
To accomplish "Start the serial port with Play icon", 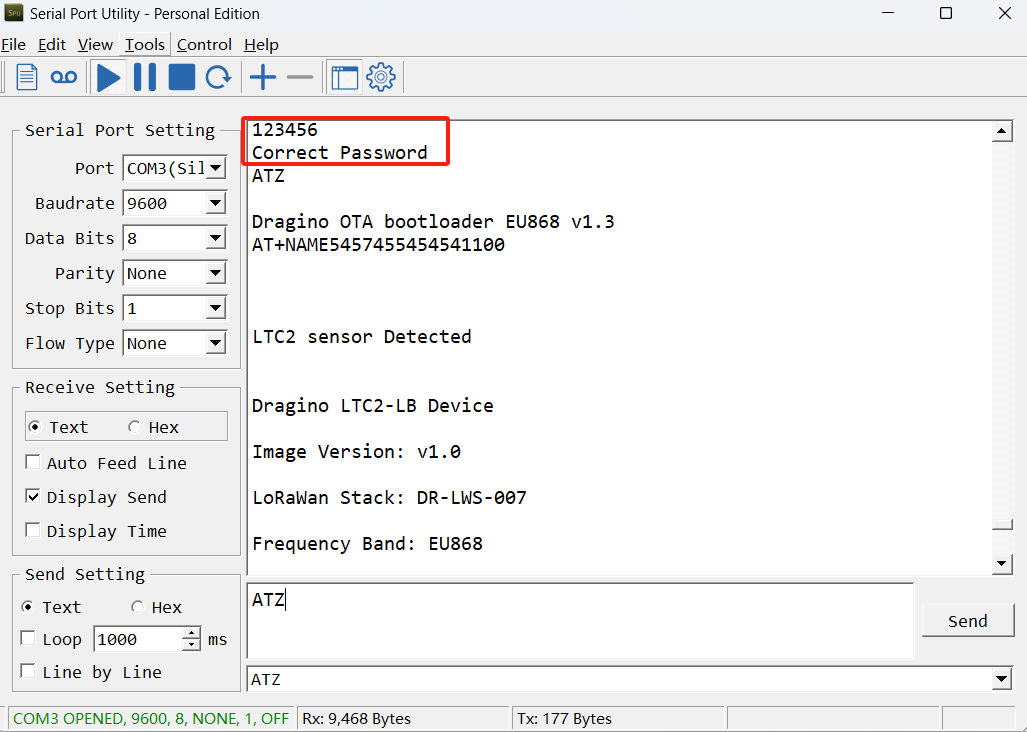I will 109,77.
